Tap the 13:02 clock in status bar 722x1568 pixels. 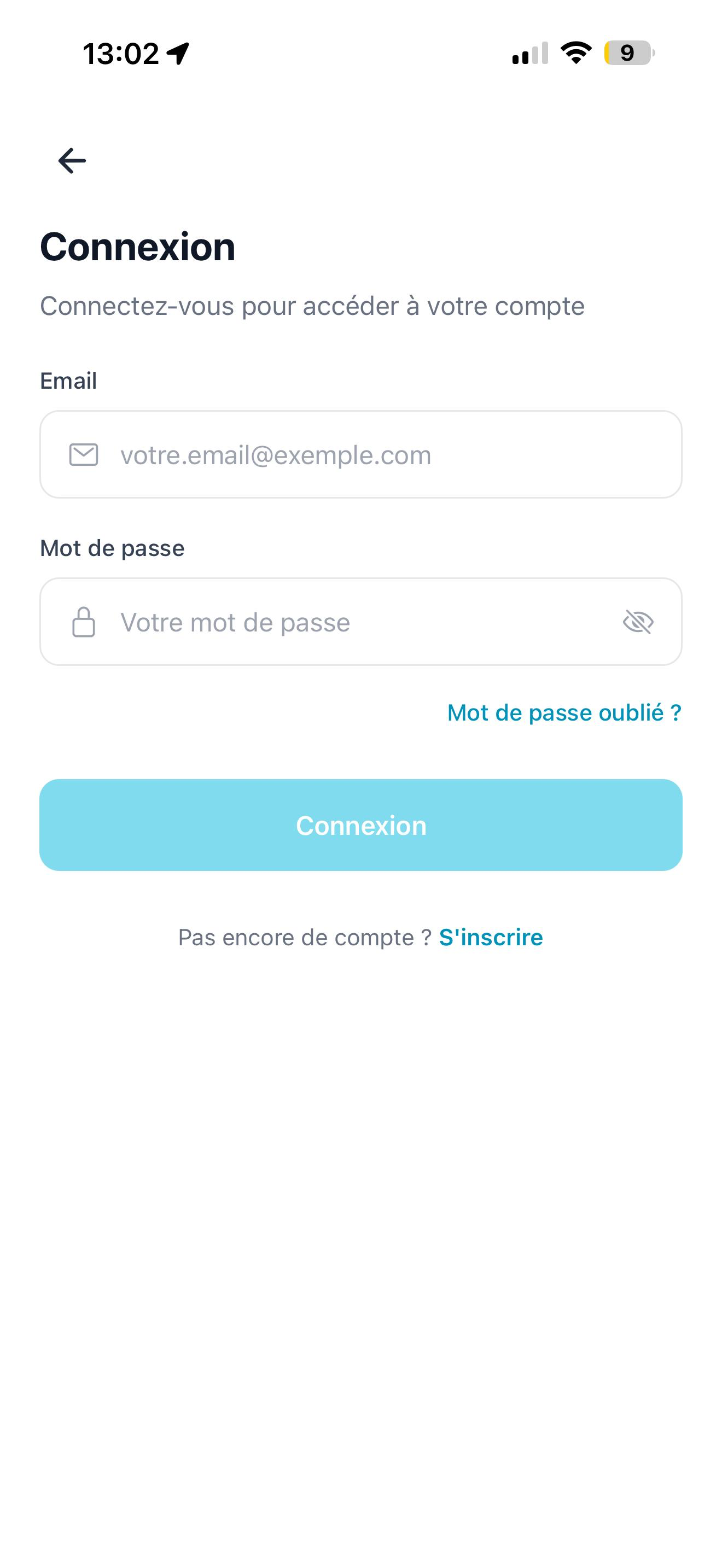click(120, 54)
